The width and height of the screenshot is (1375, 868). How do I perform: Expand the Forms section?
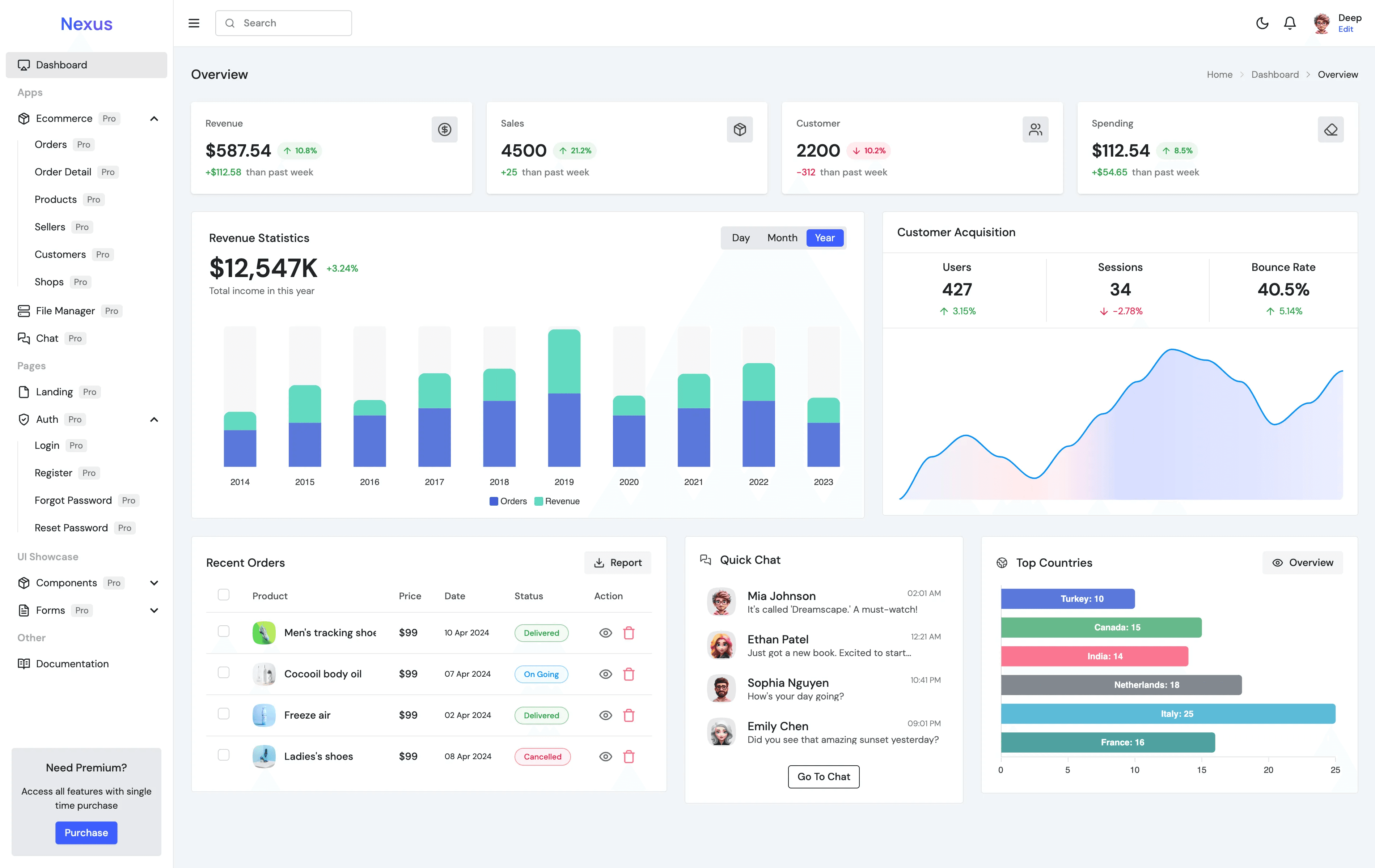tap(154, 610)
